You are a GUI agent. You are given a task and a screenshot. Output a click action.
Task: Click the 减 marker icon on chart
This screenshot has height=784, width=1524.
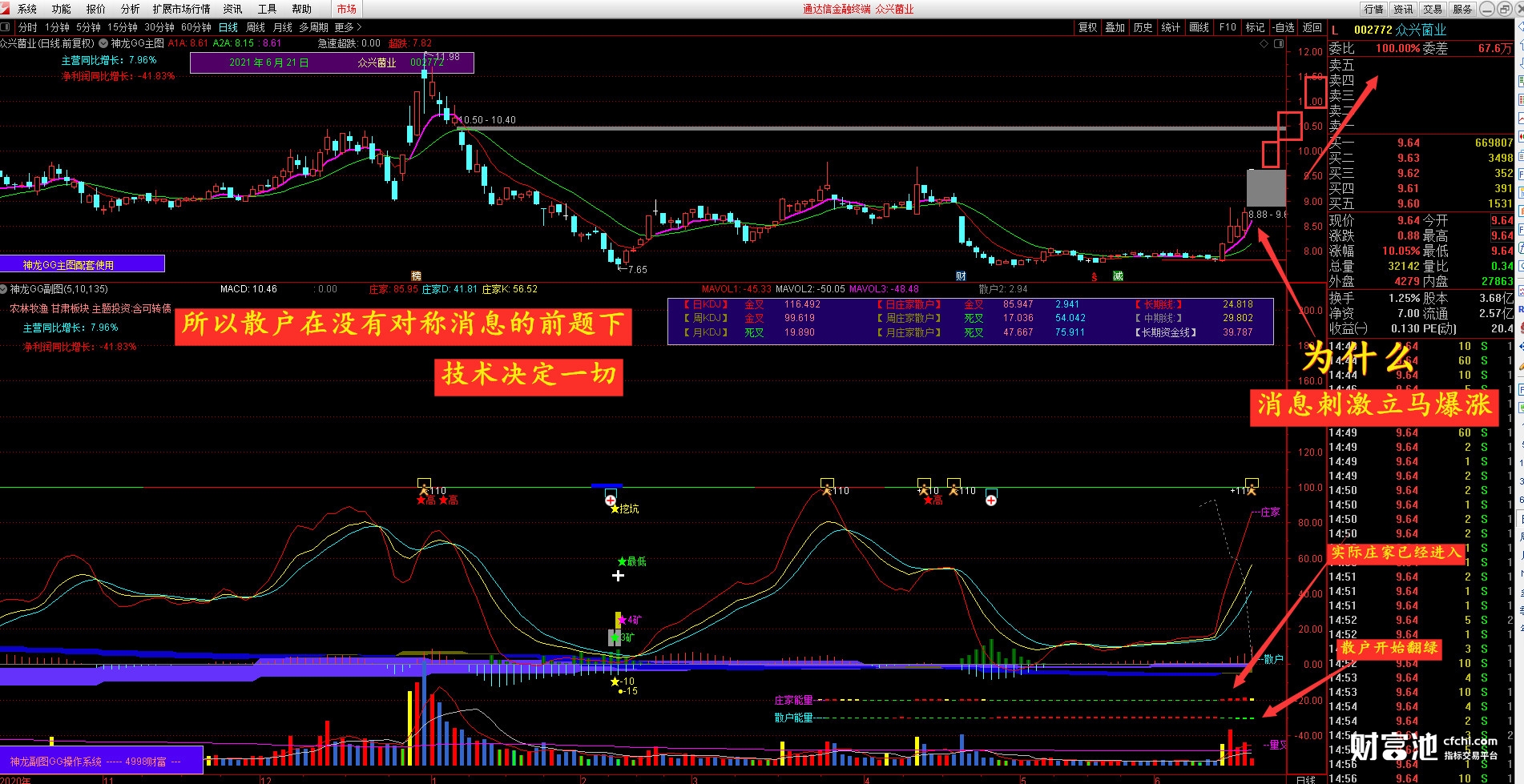pyautogui.click(x=1118, y=275)
